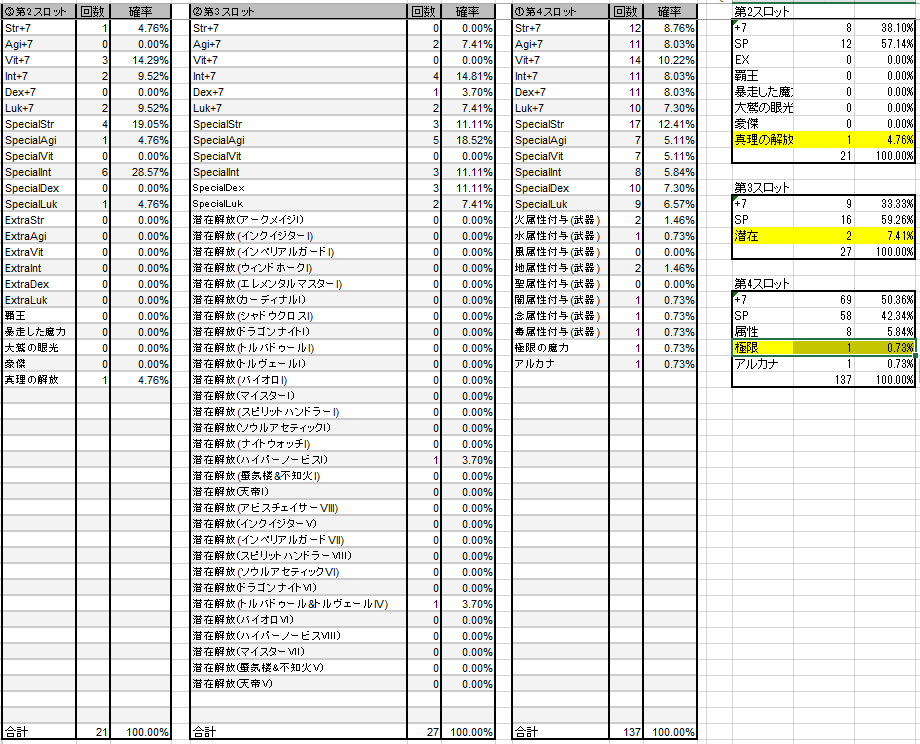Click the 潜在解放(天帝V) cell
Viewport: 920px width, 744px height.
(298, 684)
